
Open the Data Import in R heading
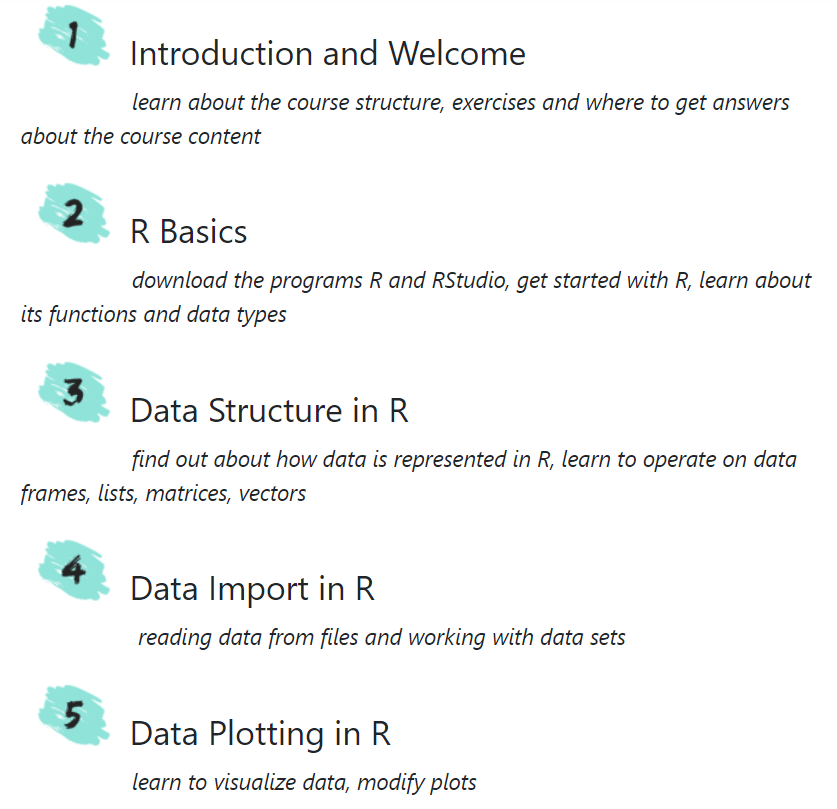coord(252,589)
